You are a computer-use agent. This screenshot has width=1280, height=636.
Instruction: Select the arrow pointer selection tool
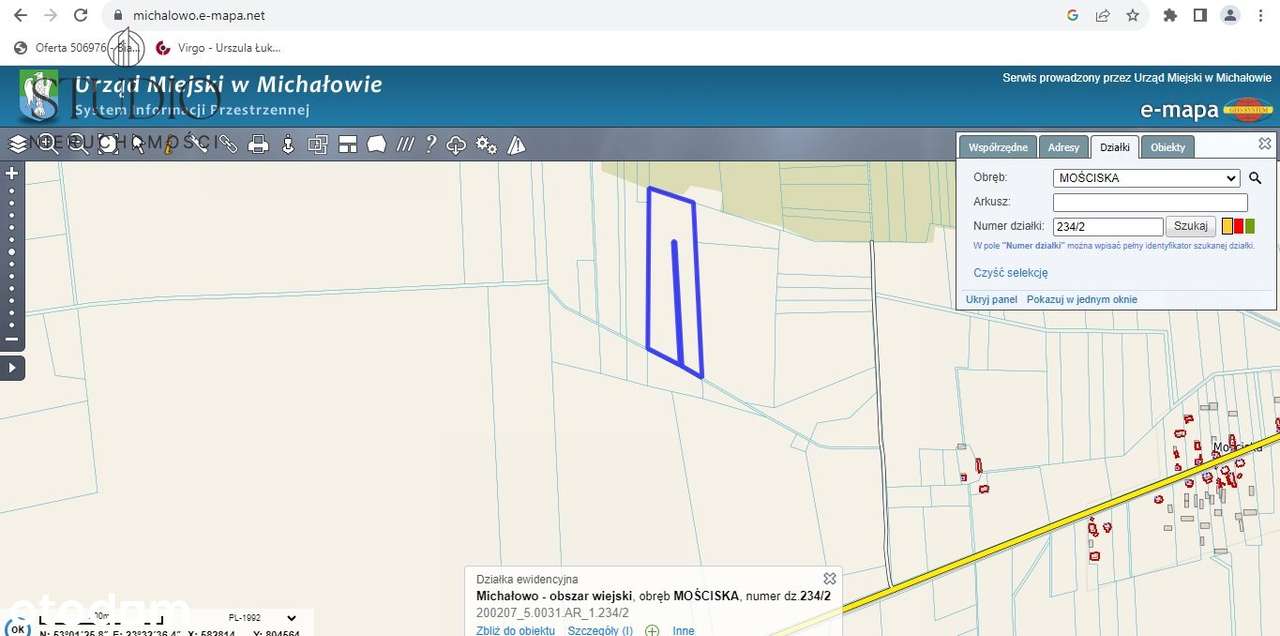click(138, 145)
